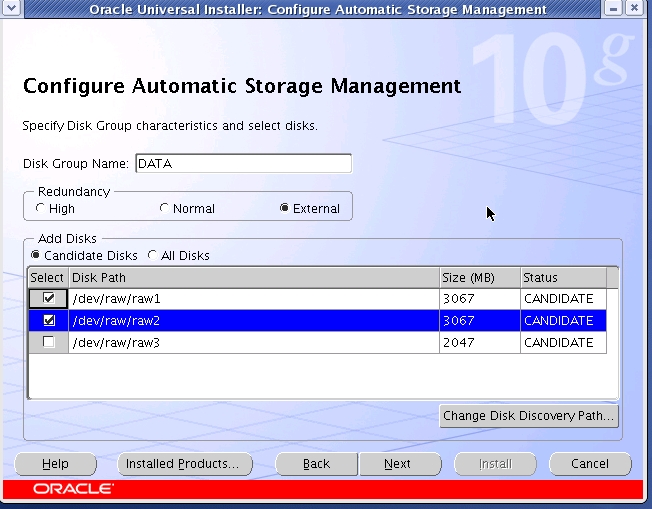This screenshot has width=652, height=509.
Task: Click CANDIDATE status of raw1 row
Action: click(x=563, y=299)
